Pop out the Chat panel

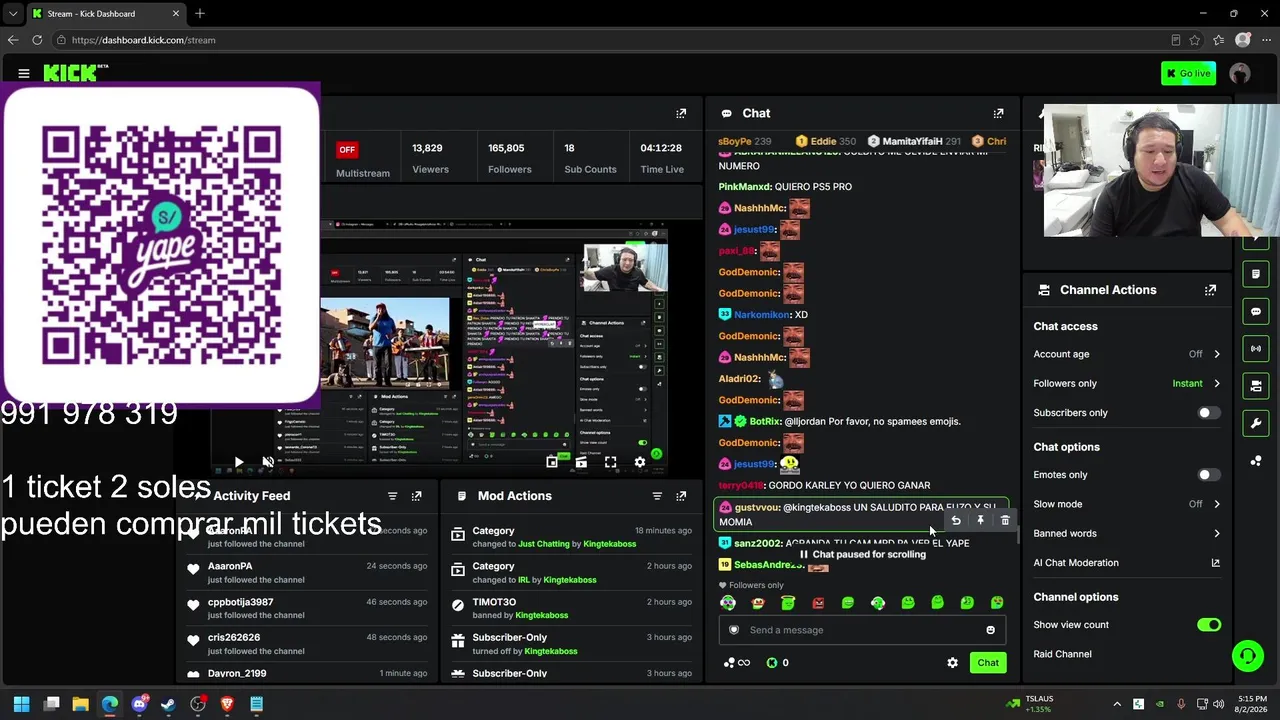(998, 113)
